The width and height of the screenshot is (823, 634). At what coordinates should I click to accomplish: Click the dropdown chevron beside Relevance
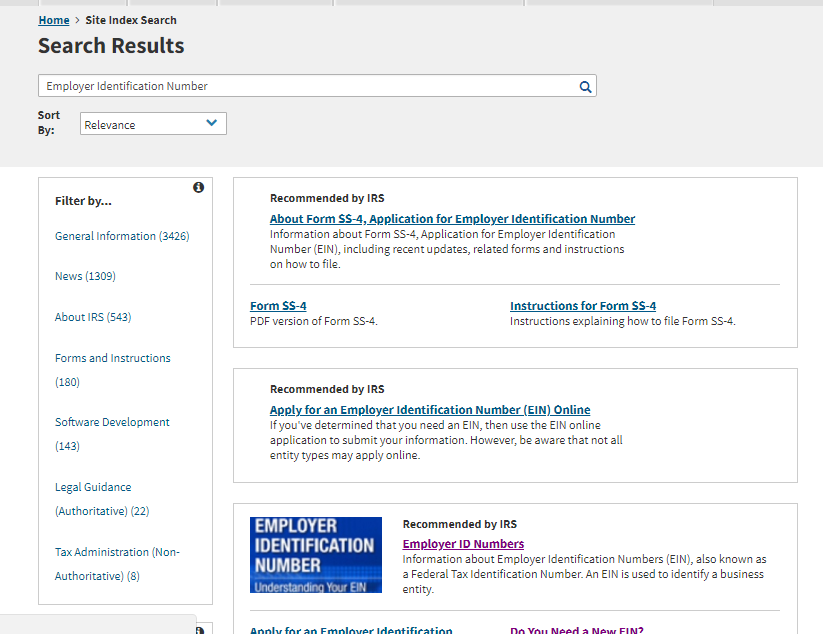coord(211,123)
